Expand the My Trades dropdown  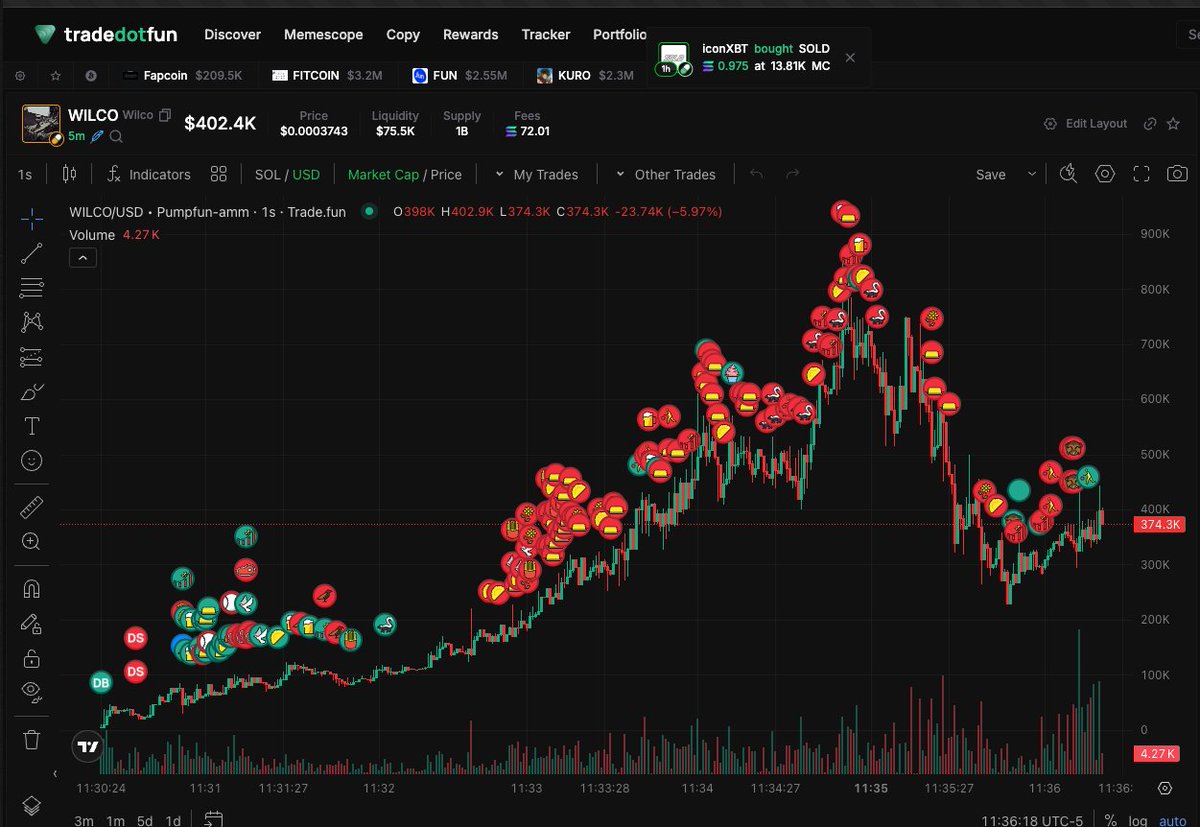click(536, 174)
